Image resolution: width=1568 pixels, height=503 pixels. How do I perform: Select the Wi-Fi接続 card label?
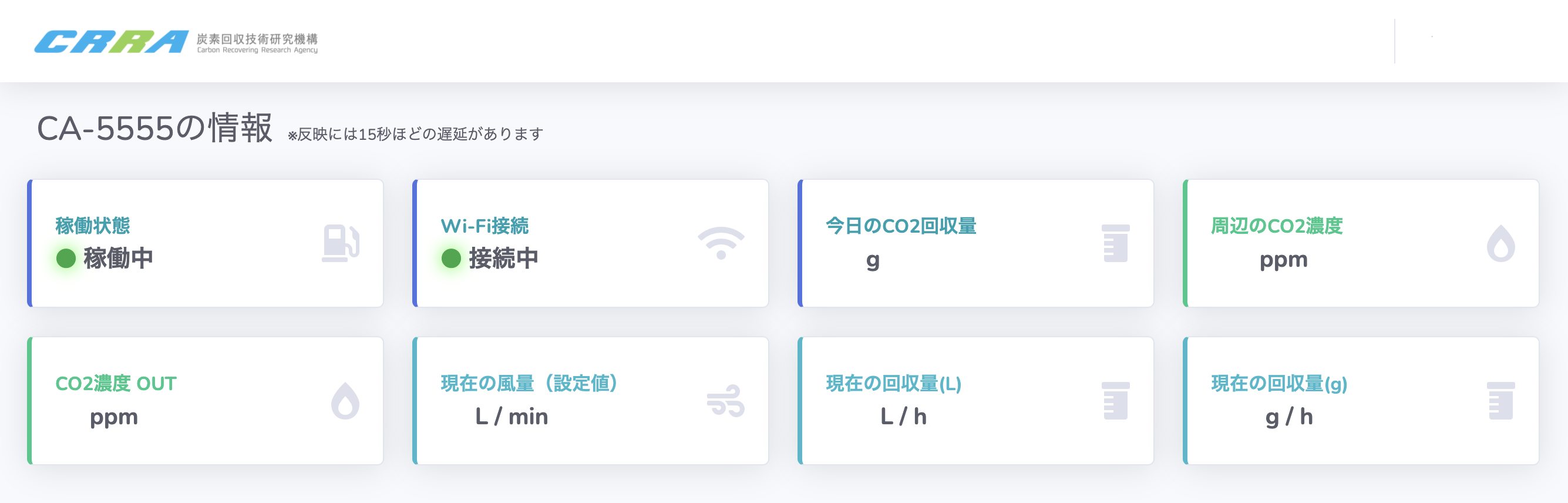(484, 226)
